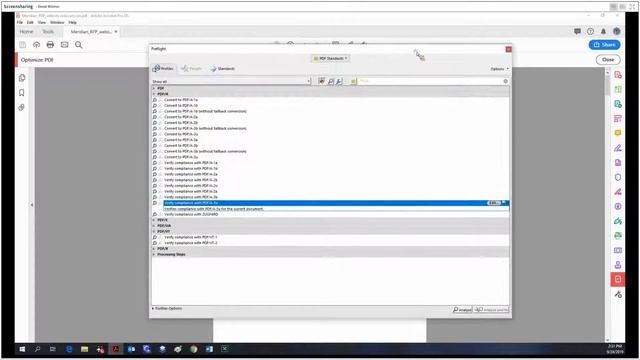Switch to the Tools tab
Viewport: 640px width, 360px height.
(48, 31)
